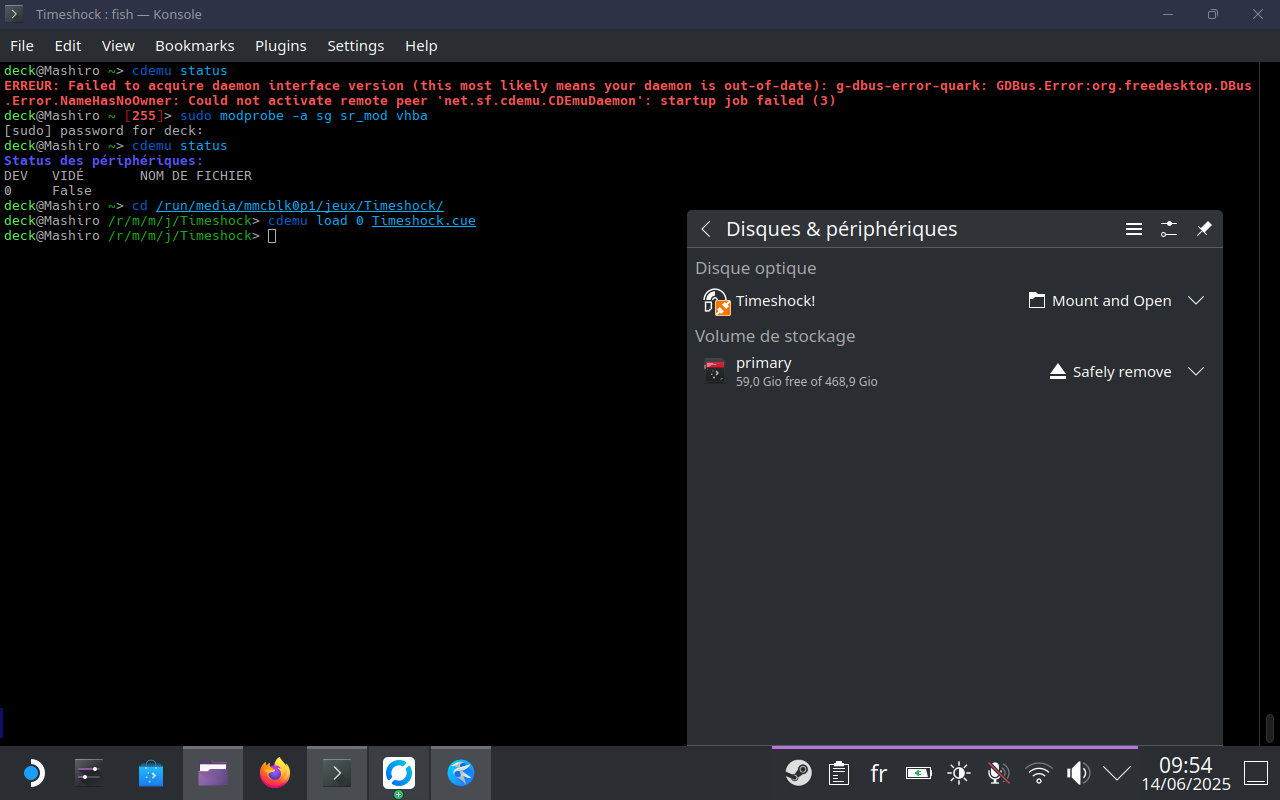Open the Edit menu
This screenshot has width=1280, height=800.
click(68, 46)
